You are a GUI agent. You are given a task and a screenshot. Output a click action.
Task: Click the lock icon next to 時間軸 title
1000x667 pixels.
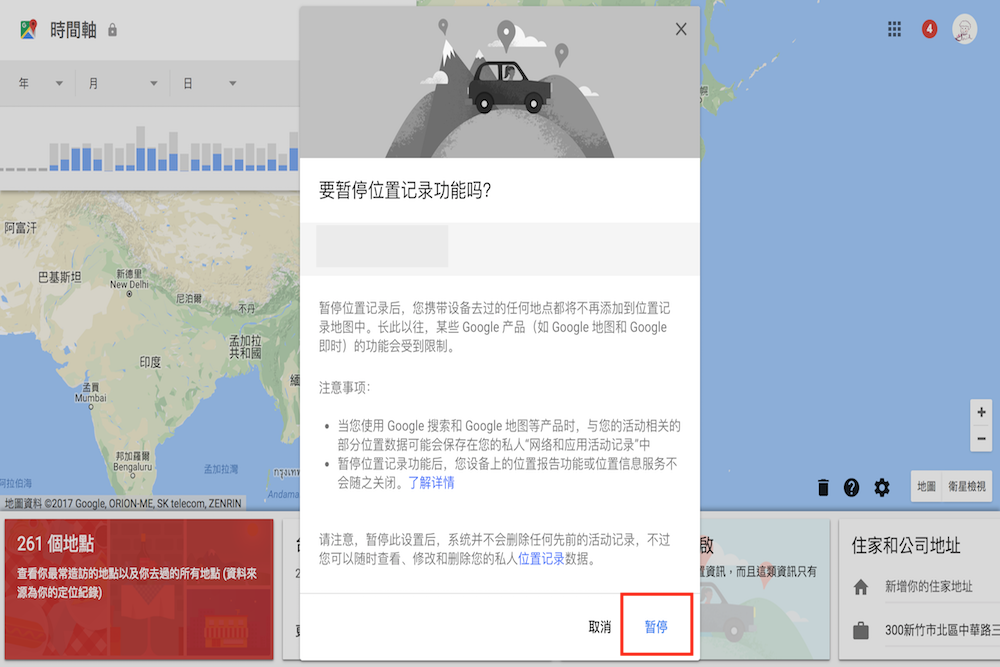(111, 30)
